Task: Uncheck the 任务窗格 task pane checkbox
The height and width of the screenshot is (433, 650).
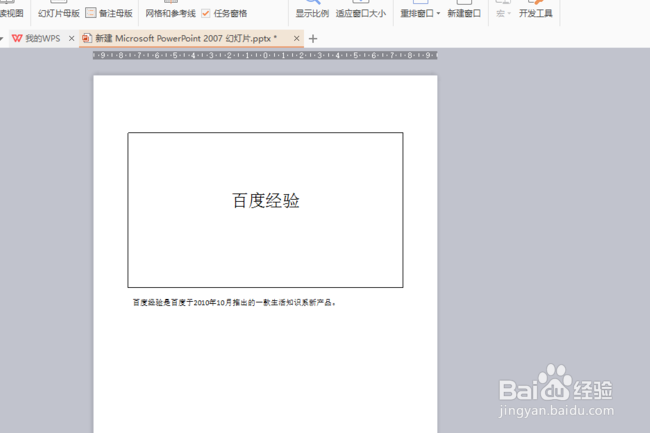Action: click(x=206, y=13)
